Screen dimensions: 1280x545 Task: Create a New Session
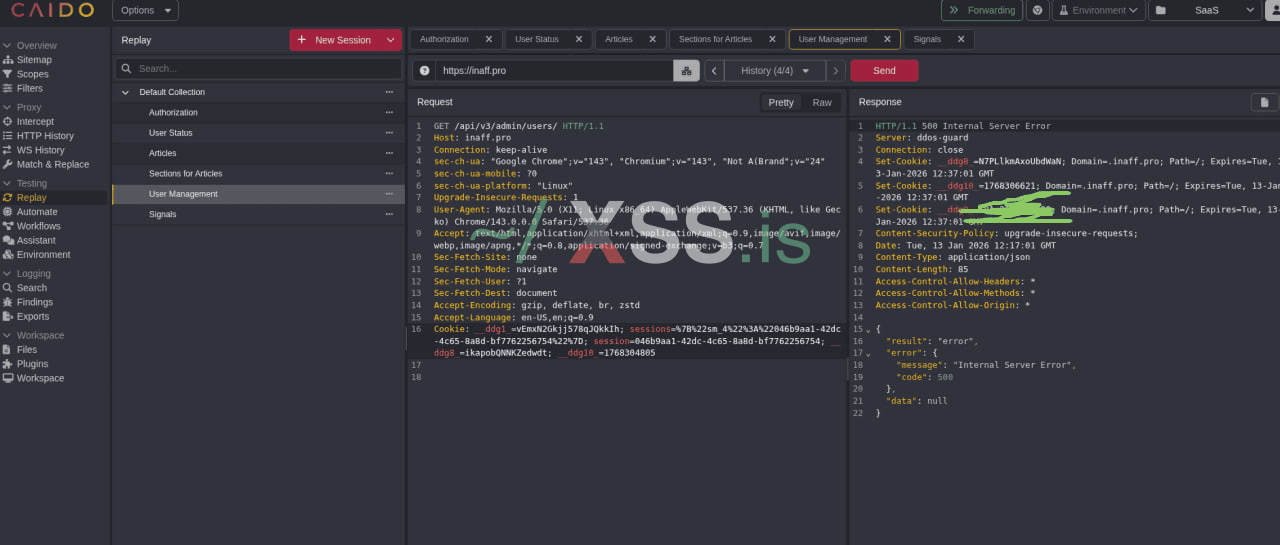click(x=335, y=40)
